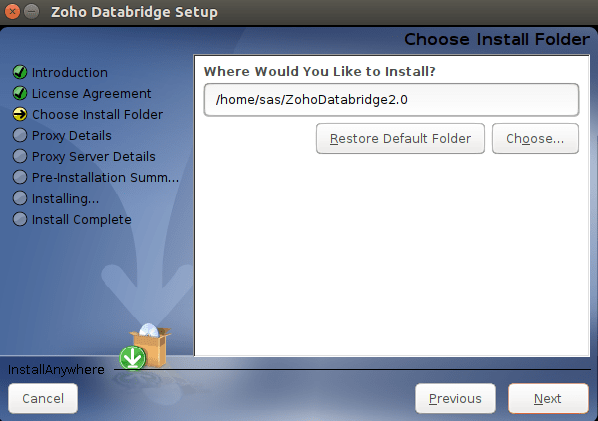
Task: Cancel the Zoho Databridge installation
Action: (43, 399)
